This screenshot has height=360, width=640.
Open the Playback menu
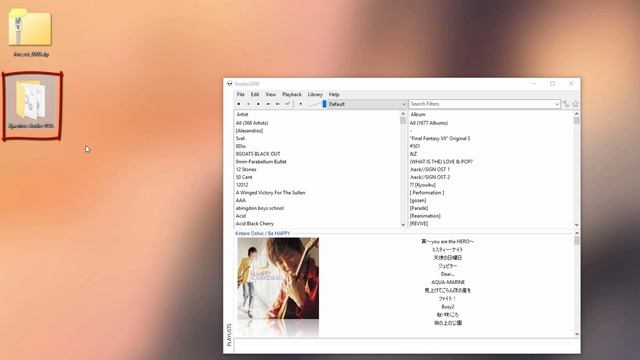pyautogui.click(x=292, y=94)
